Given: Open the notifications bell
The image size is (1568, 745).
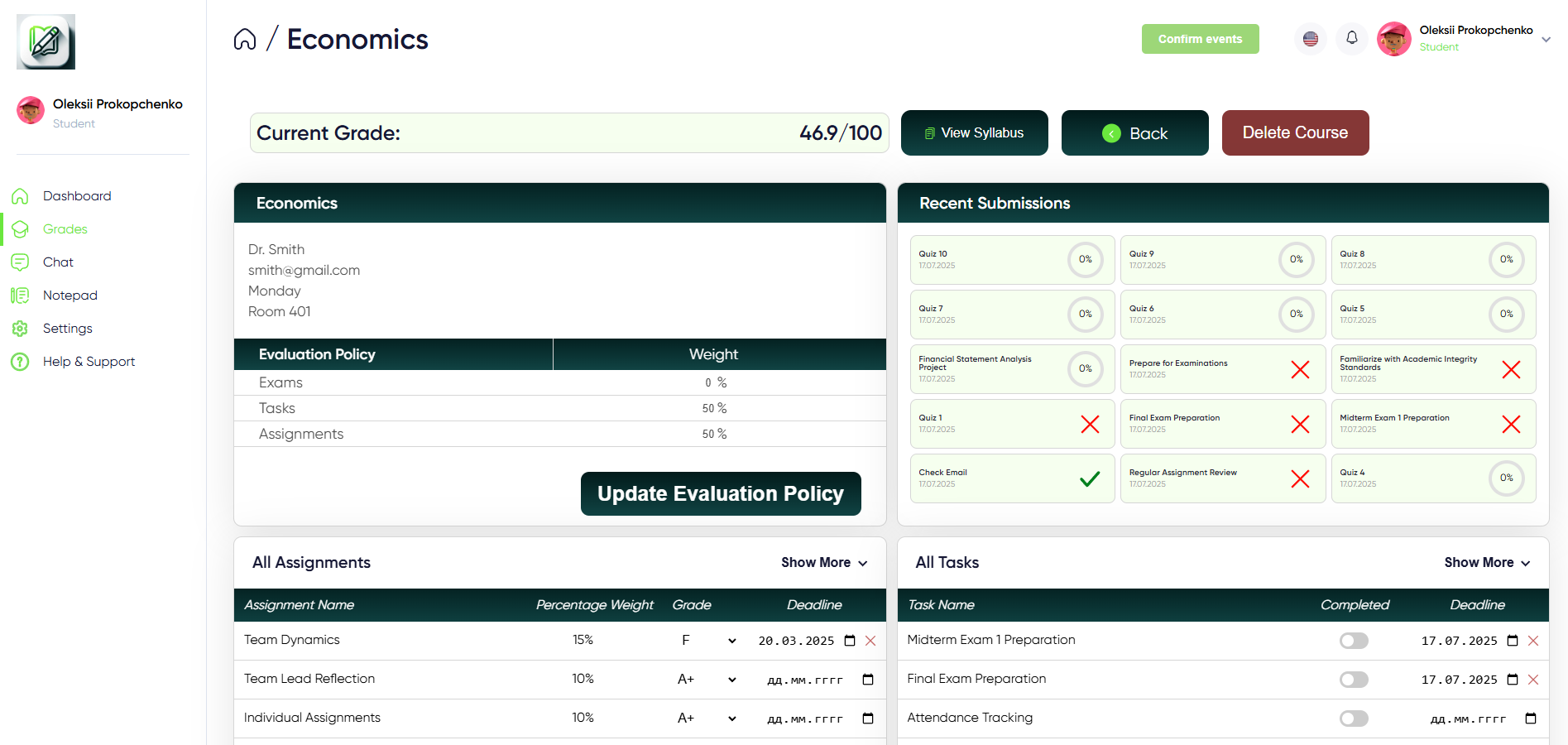Looking at the screenshot, I should click(1351, 38).
